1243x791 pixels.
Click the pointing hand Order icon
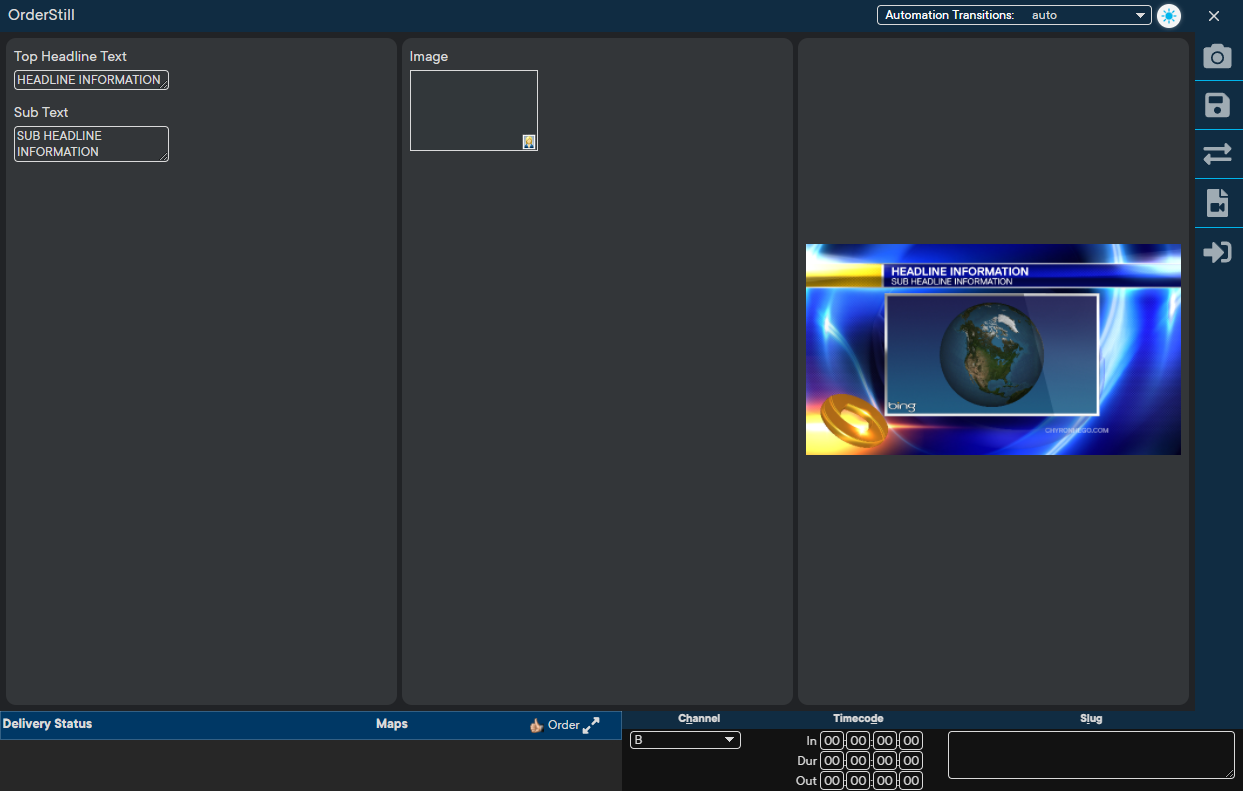click(536, 726)
